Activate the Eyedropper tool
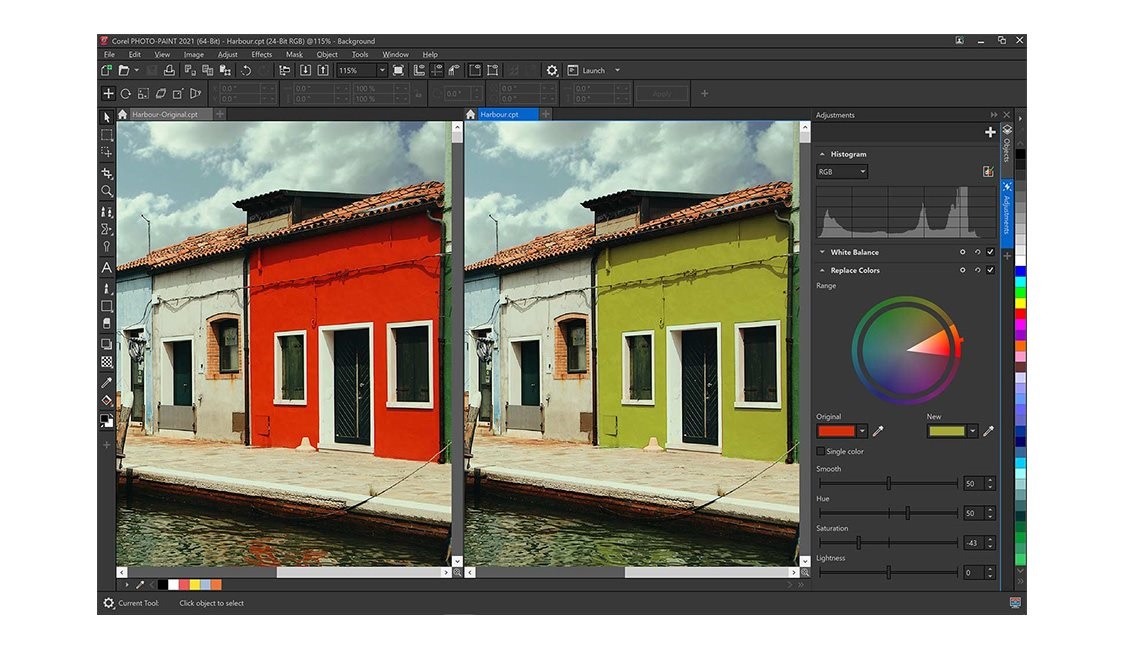1125x650 pixels. (107, 382)
